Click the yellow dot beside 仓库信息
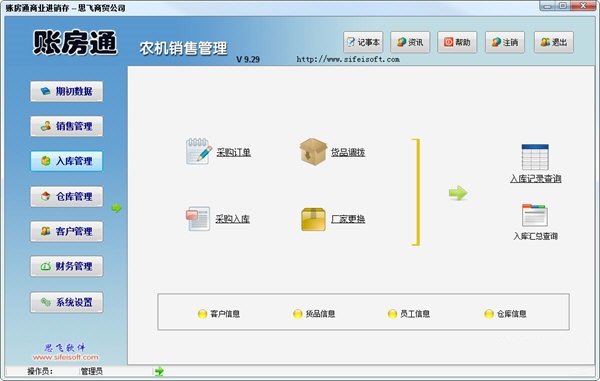Viewport: 600px width, 381px height. (489, 314)
